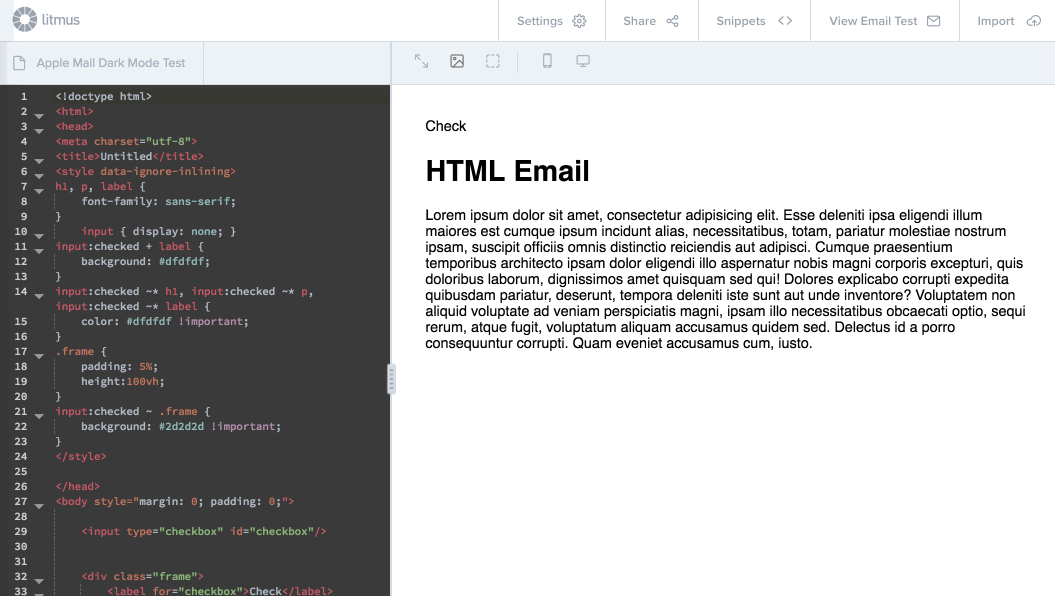This screenshot has width=1055, height=596.
Task: Click the View Email Test envelope icon
Action: (933, 21)
